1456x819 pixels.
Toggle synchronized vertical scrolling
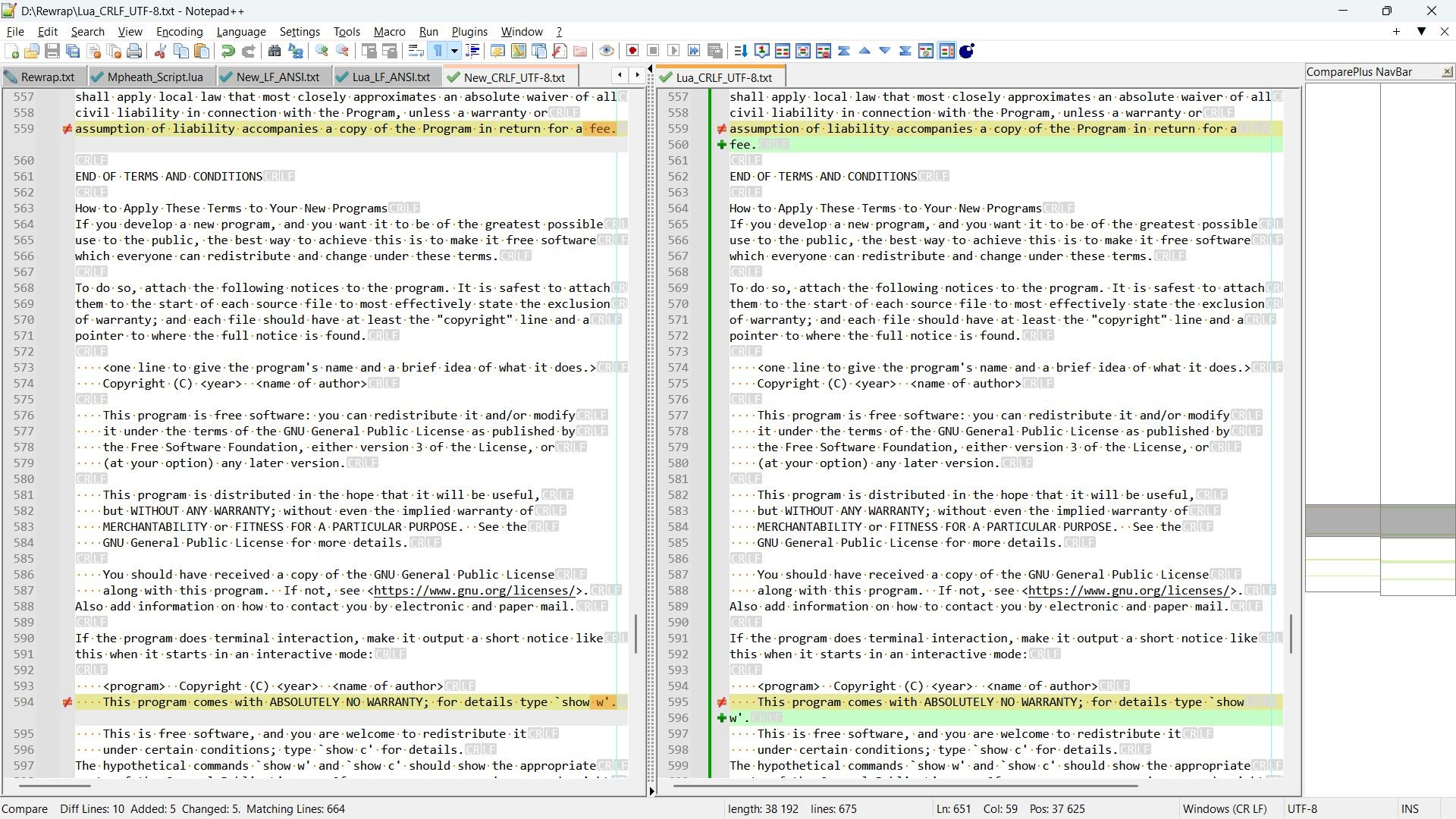pos(369,51)
